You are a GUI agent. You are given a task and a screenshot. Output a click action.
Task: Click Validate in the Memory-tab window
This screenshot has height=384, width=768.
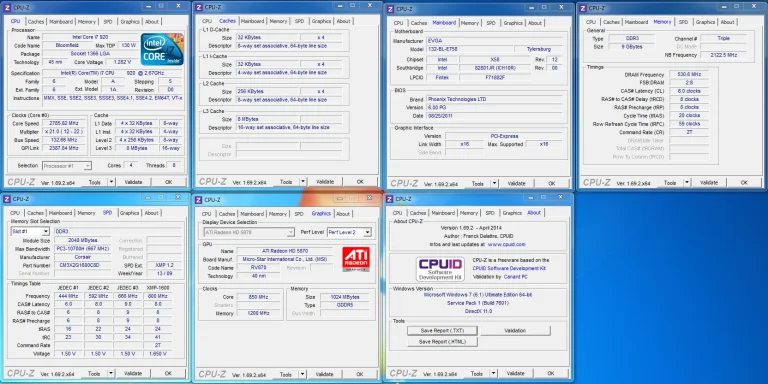[x=709, y=183]
